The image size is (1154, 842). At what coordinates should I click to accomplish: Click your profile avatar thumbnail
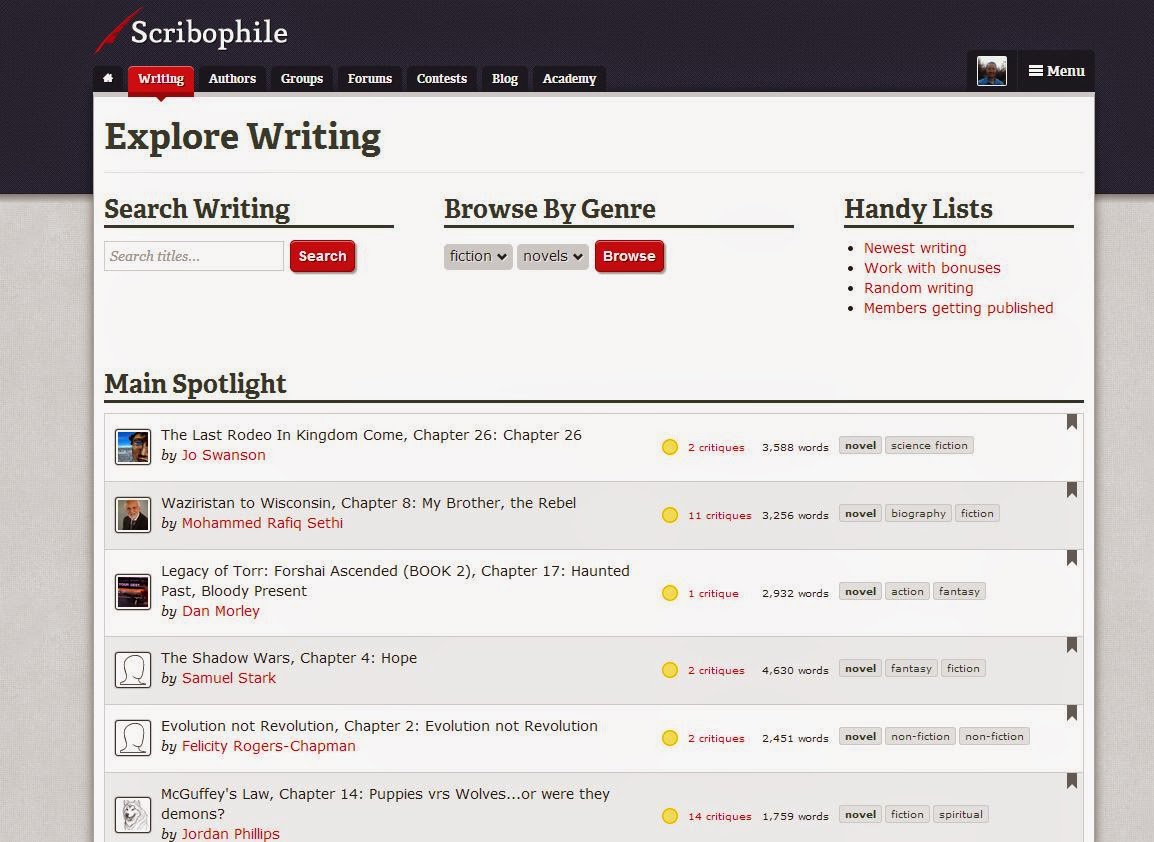(992, 70)
